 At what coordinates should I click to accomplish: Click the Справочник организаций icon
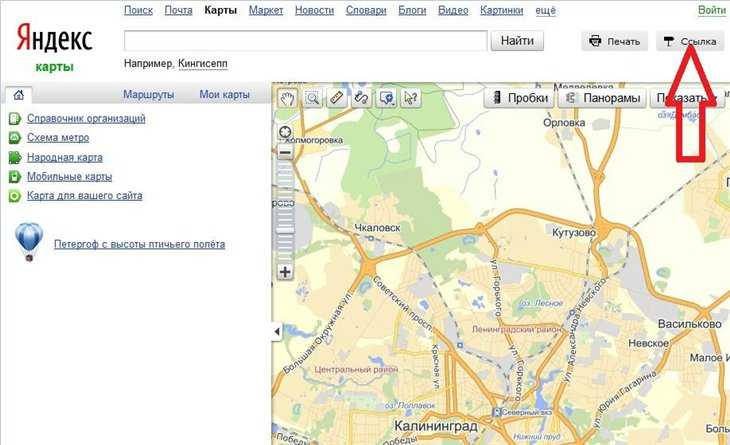pyautogui.click(x=14, y=119)
